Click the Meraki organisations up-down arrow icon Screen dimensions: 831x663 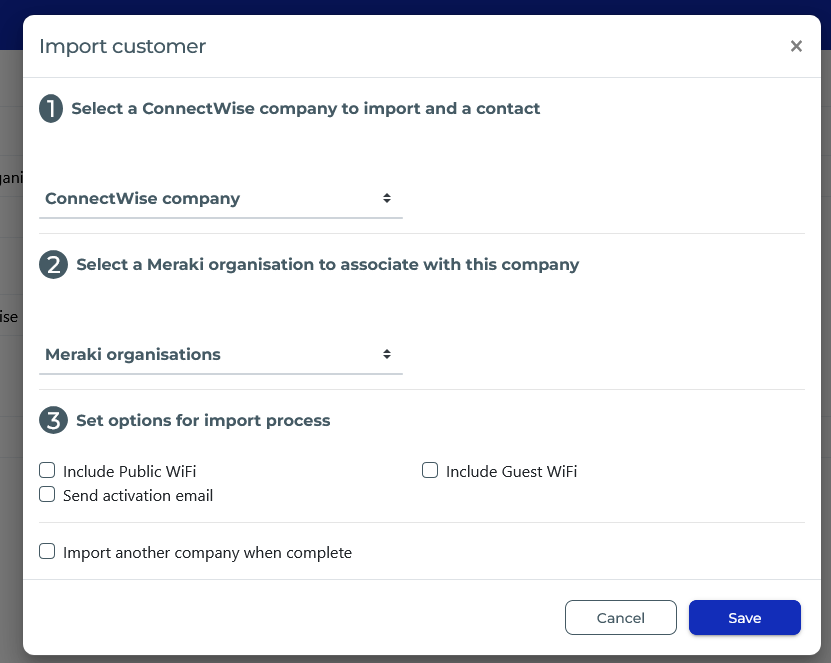click(387, 354)
